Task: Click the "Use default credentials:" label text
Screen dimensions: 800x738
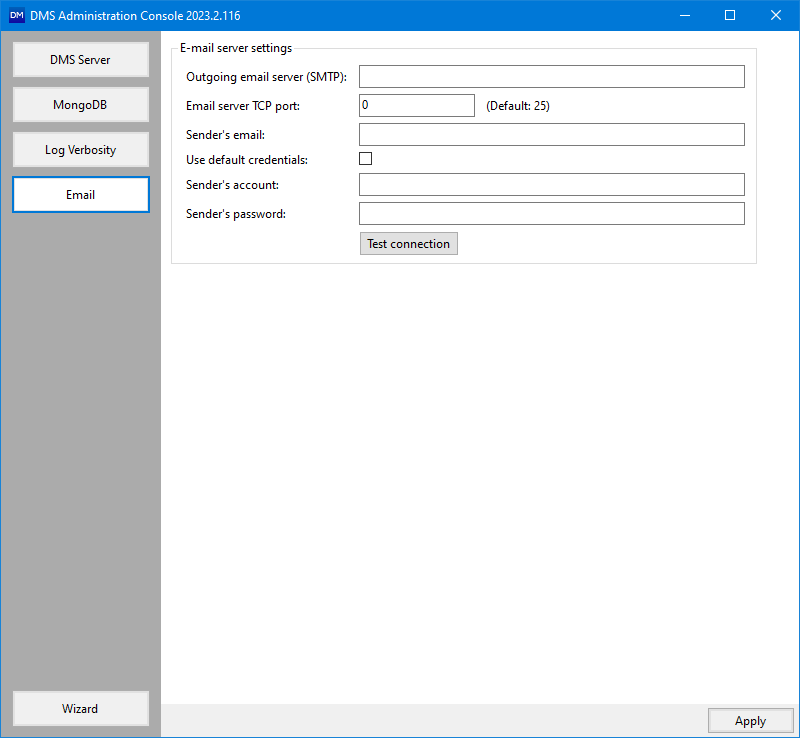Action: point(247,160)
